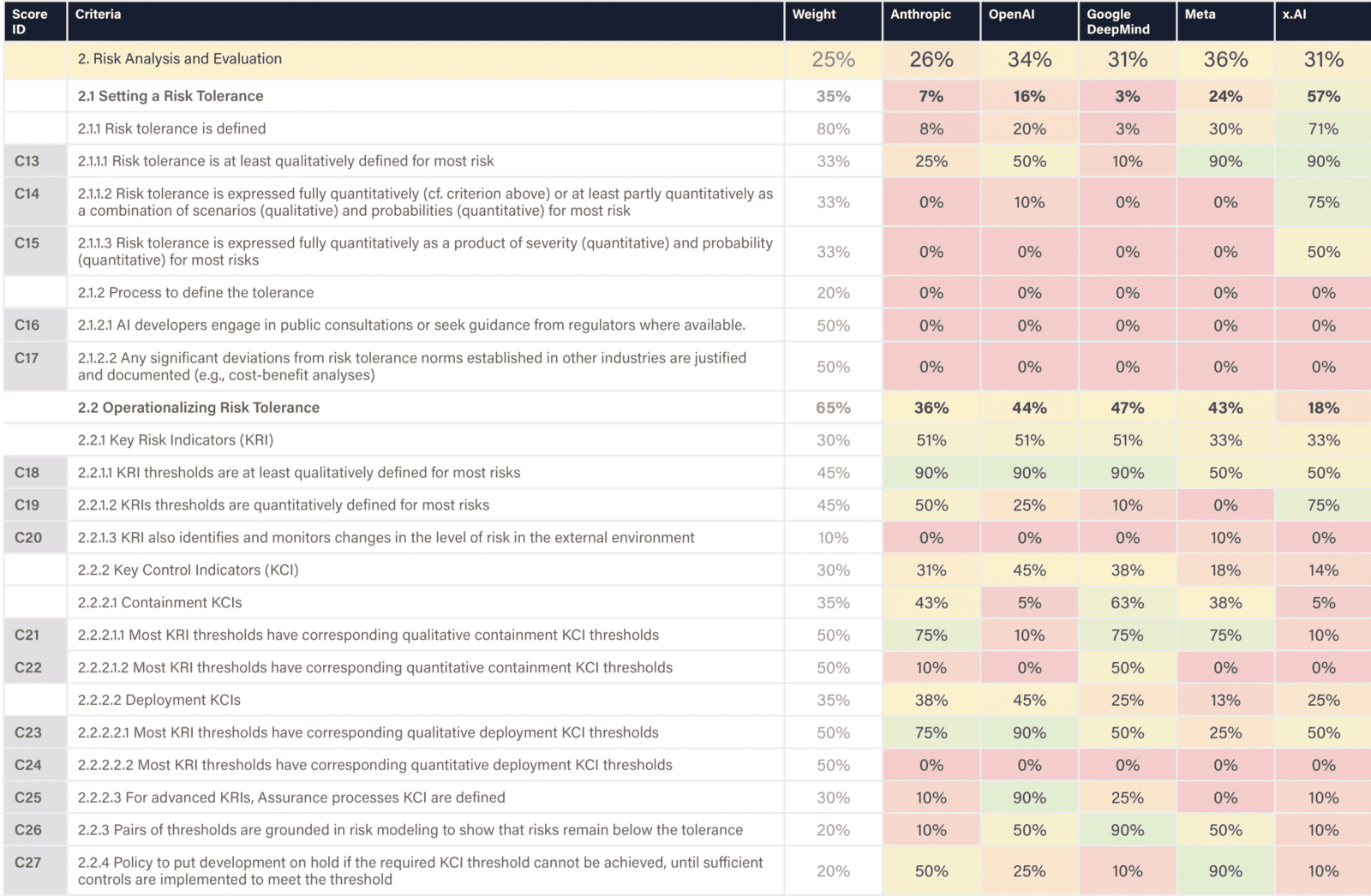
Task: Click the Weight column header
Action: [813, 15]
